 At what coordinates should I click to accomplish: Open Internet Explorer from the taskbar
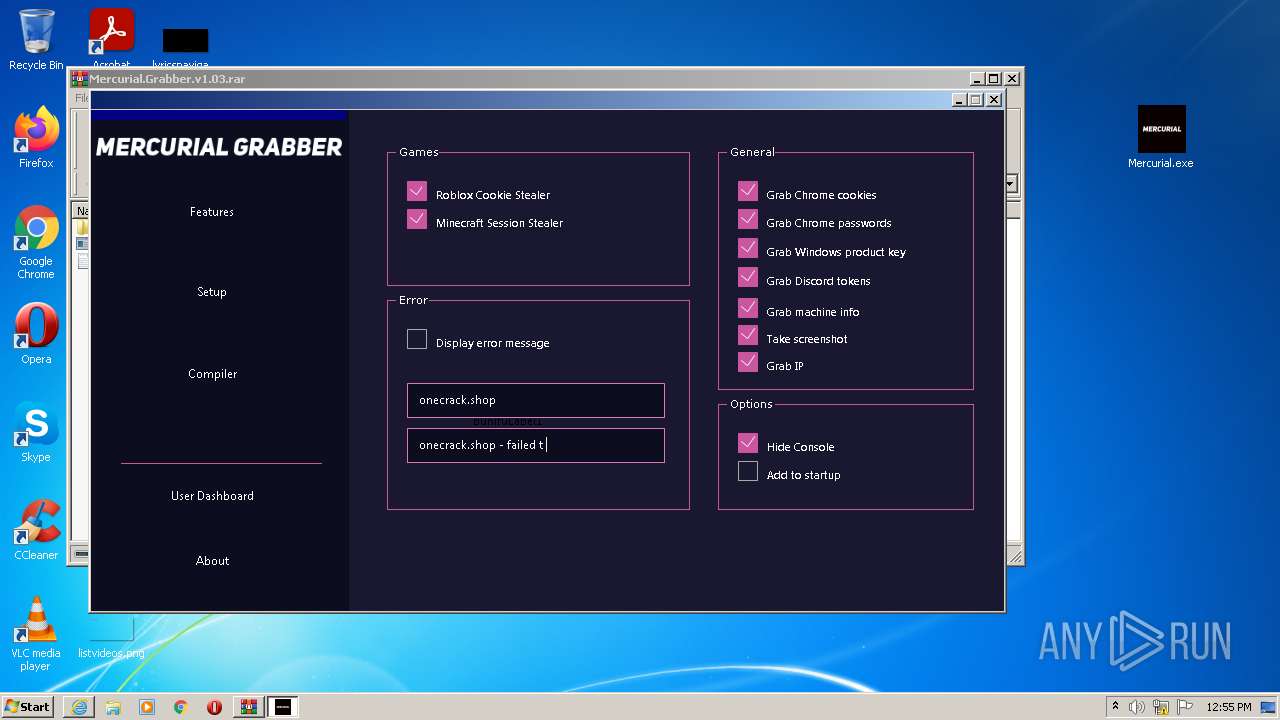click(79, 707)
